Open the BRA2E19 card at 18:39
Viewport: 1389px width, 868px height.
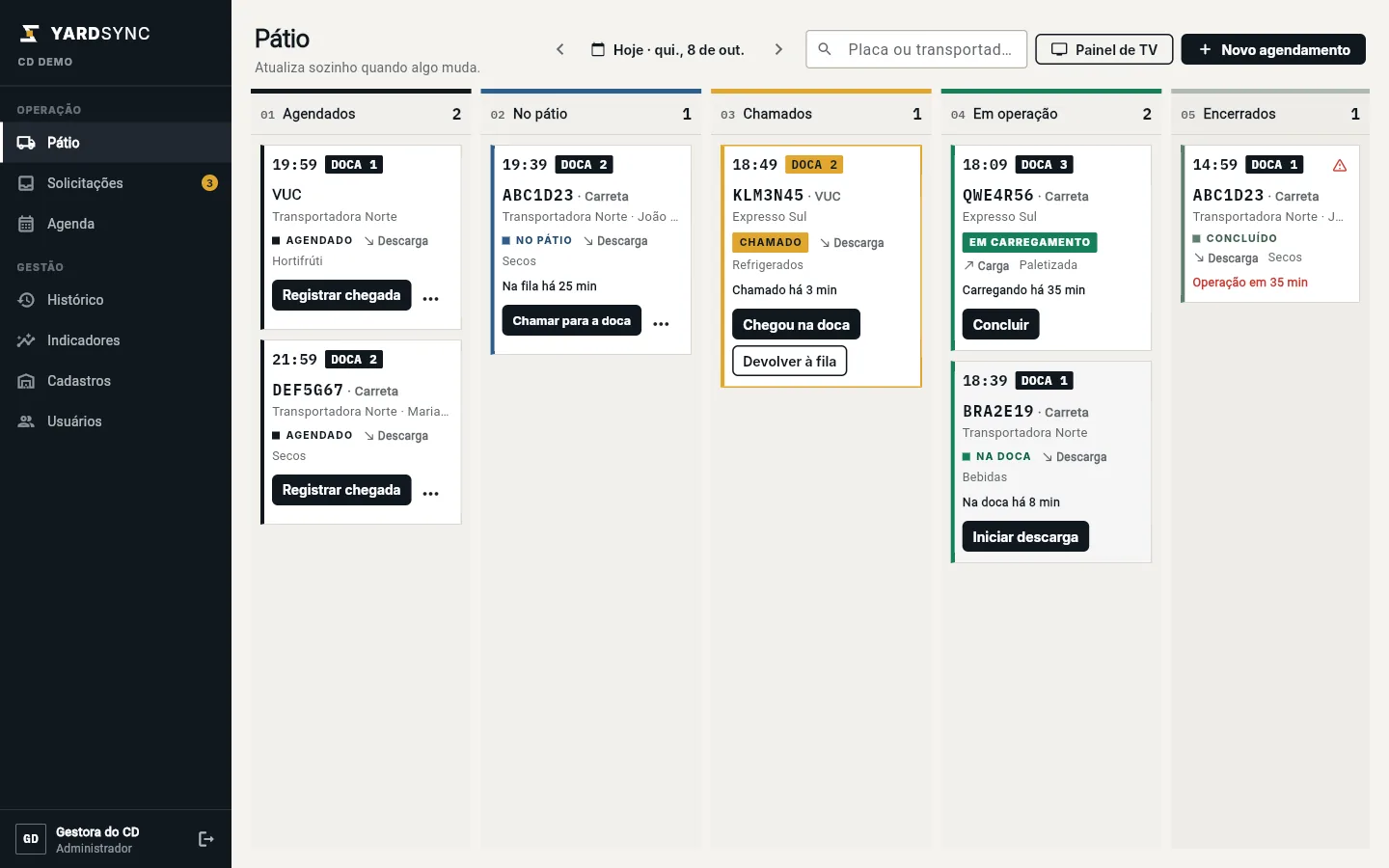tap(1051, 462)
